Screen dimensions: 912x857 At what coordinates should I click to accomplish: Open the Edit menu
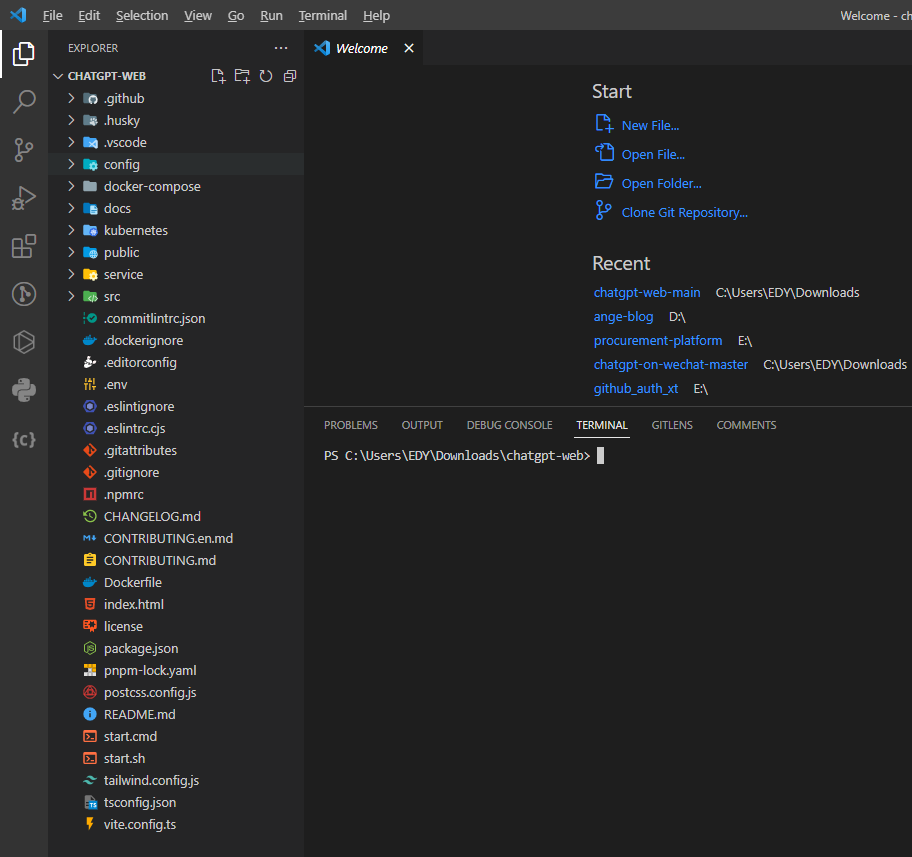point(89,16)
